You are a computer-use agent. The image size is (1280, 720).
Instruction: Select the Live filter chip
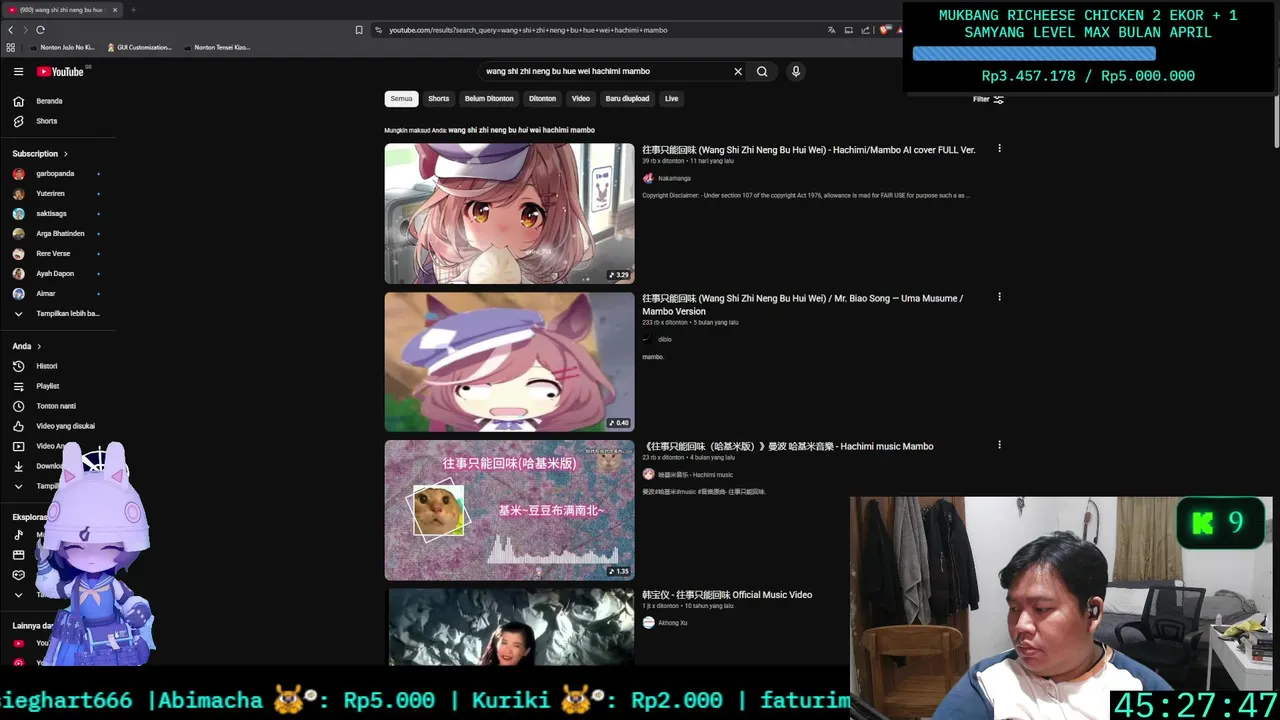click(671, 99)
